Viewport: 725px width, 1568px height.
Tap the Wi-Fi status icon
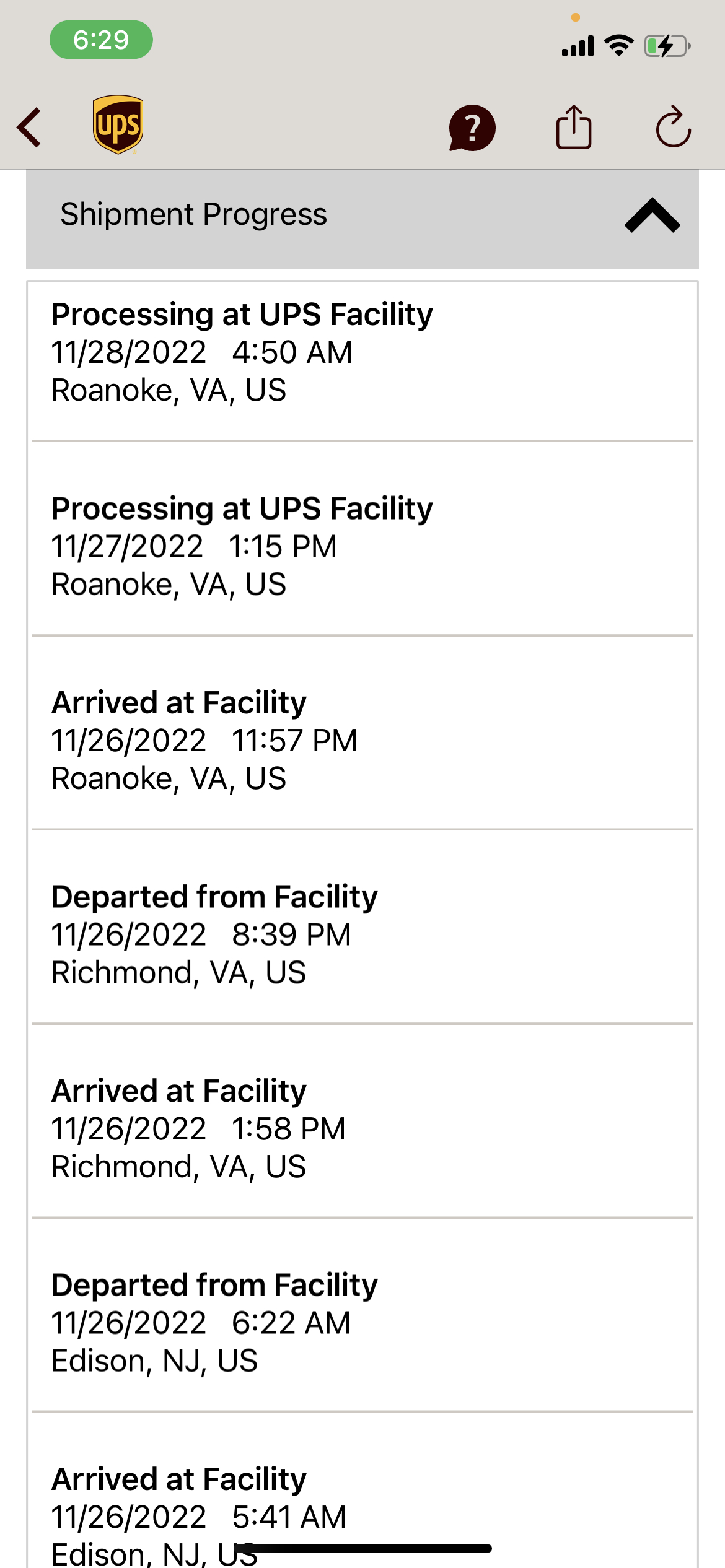(618, 46)
